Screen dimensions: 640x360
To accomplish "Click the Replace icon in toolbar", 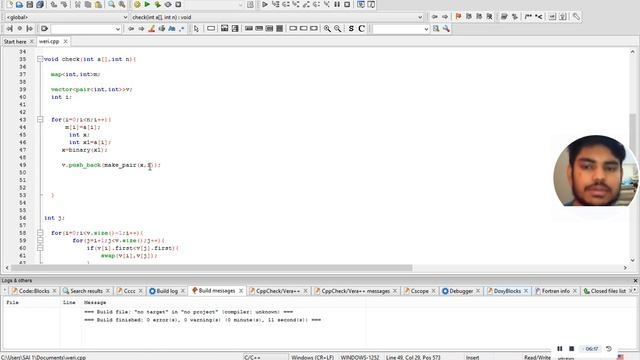I will tap(122, 4).
